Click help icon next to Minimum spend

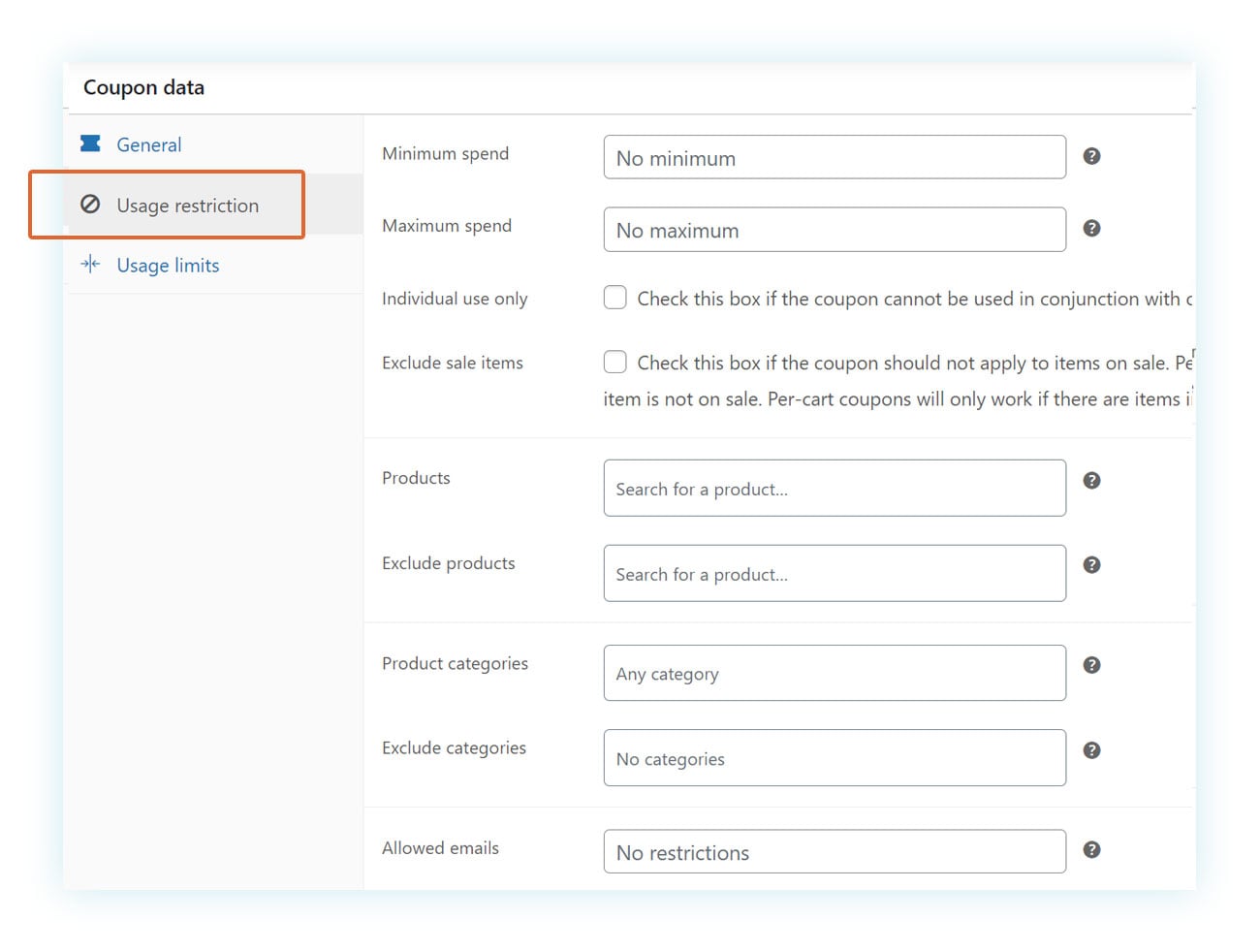point(1091,156)
